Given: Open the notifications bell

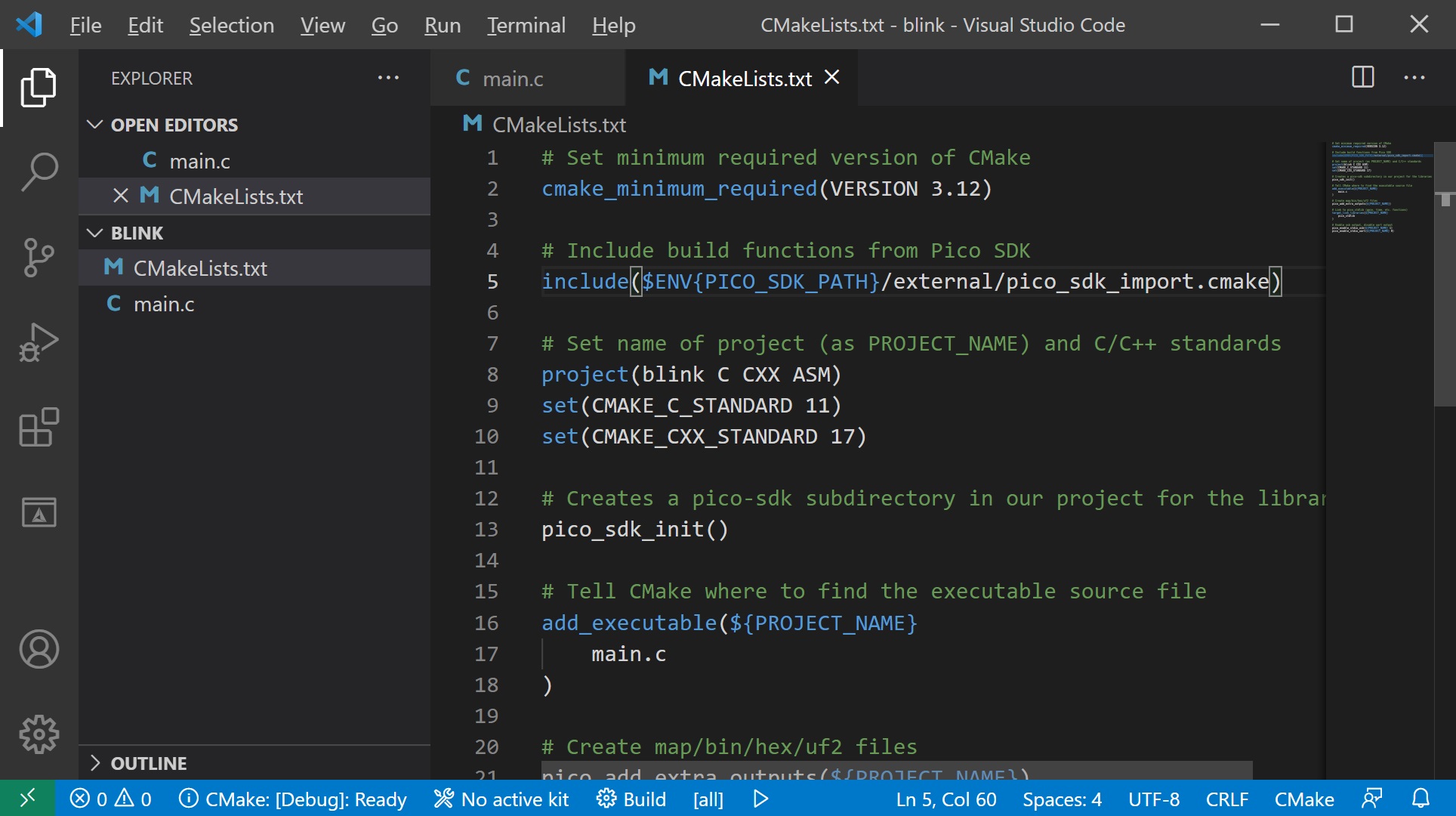Looking at the screenshot, I should pos(1423,799).
